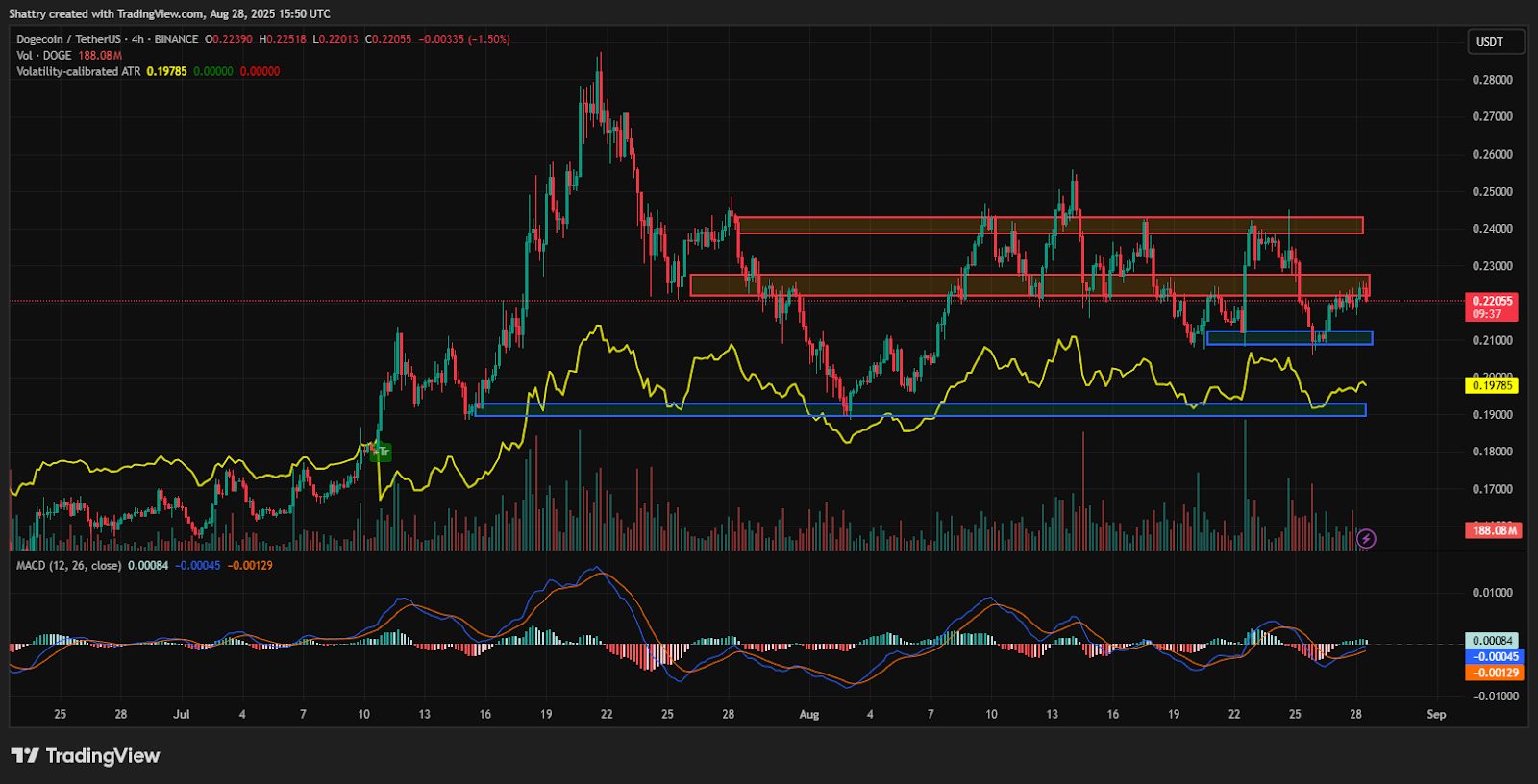
Task: Open the USDT currency selector
Action: (x=1497, y=41)
